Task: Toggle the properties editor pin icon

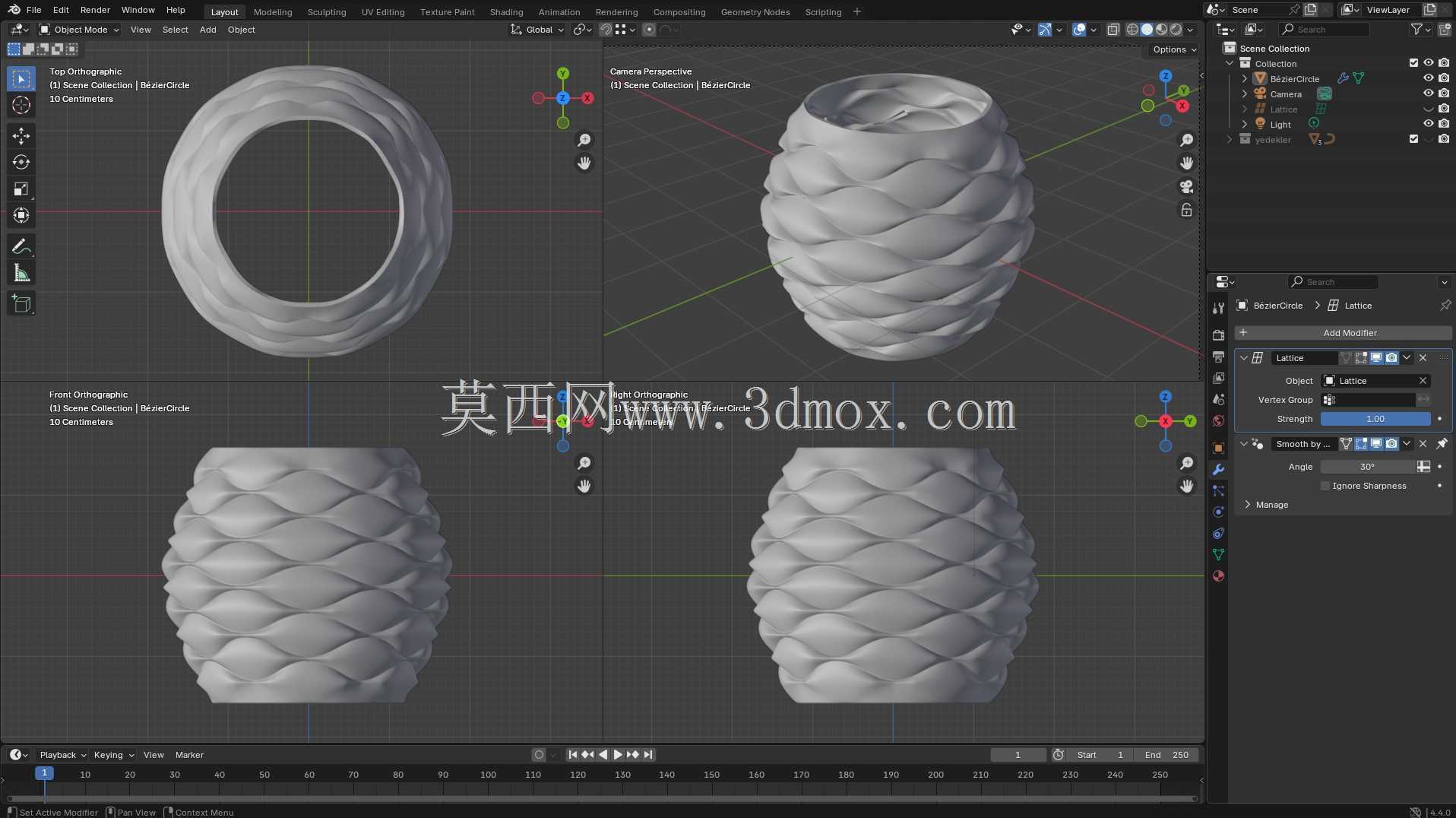Action: 1445,305
